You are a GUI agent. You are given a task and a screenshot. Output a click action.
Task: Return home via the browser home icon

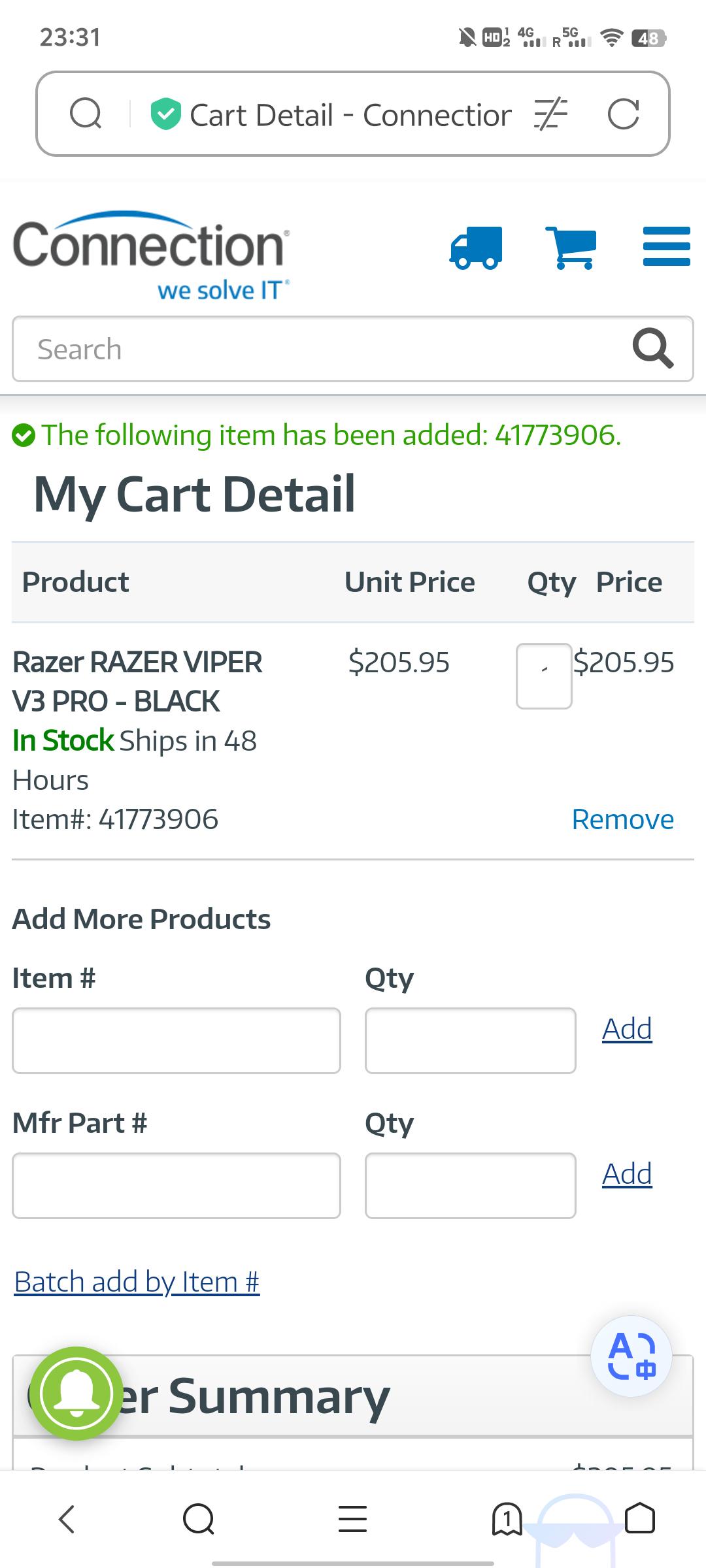(640, 1520)
